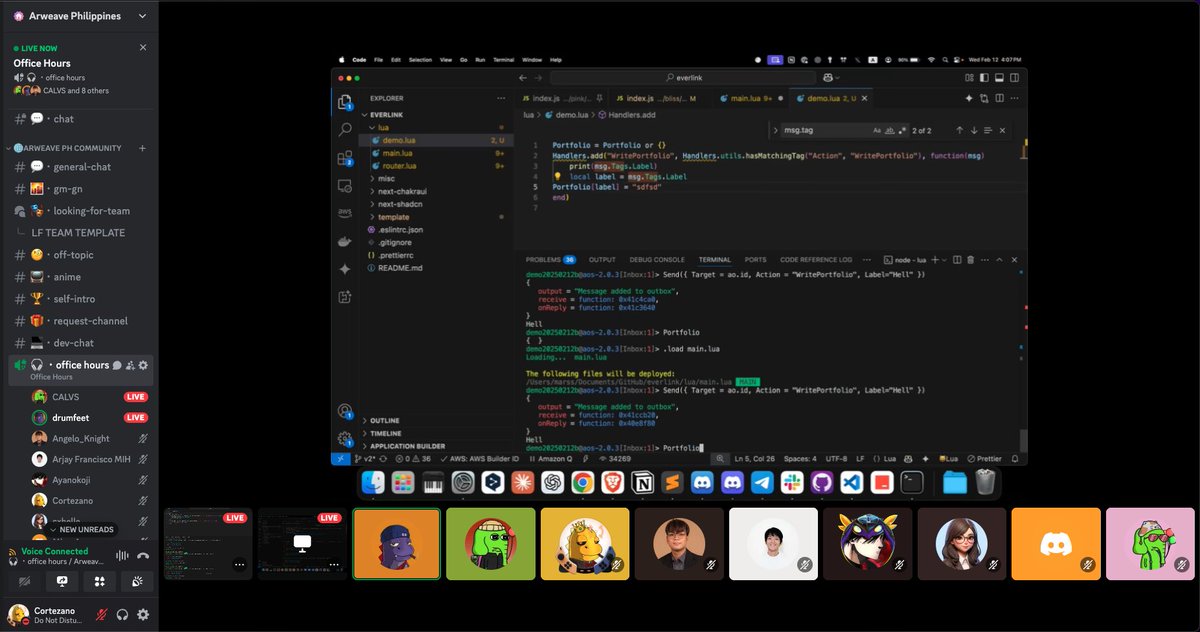This screenshot has width=1200, height=632.
Task: Switch to DEBUG CONSOLE tab in stream
Action: click(x=657, y=259)
